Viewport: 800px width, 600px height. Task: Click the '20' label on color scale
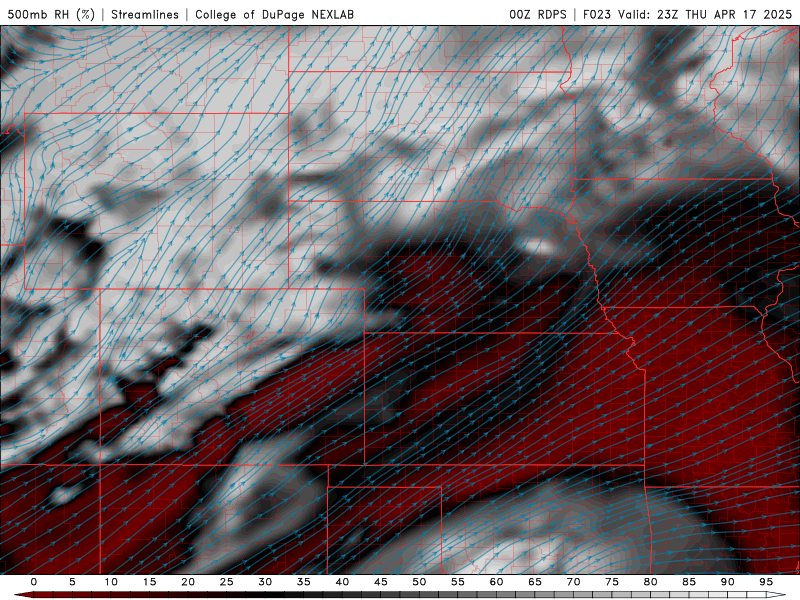[188, 582]
